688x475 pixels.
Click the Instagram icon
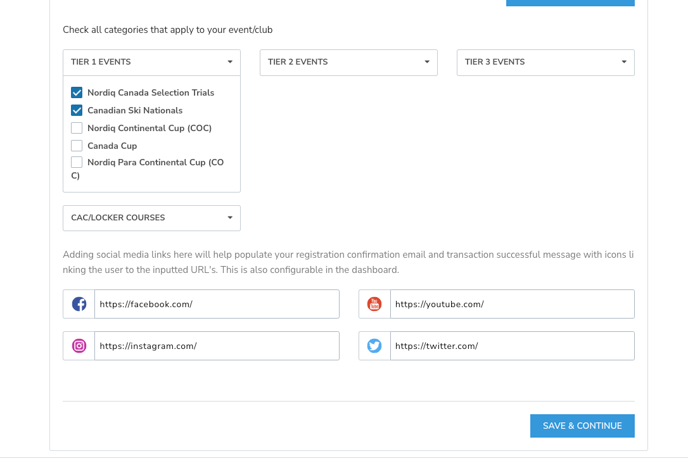pos(79,346)
